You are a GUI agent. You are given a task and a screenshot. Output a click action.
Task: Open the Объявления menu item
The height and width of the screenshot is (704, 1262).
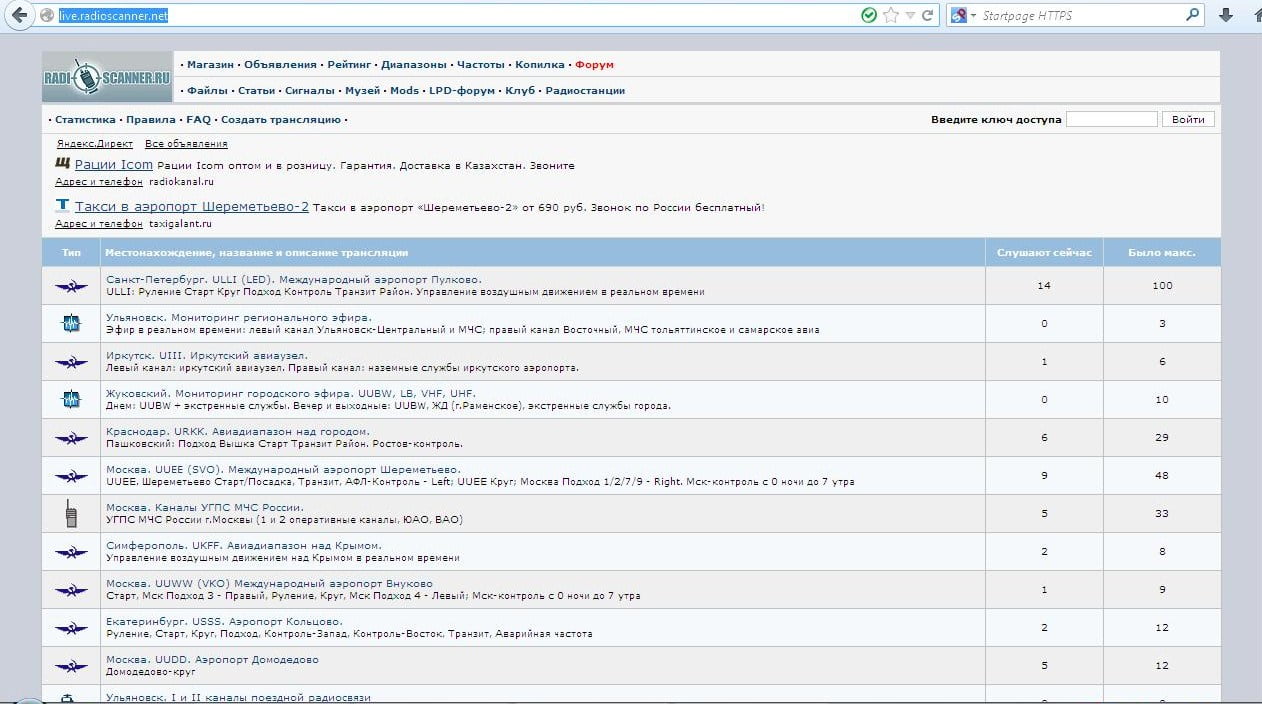(280, 64)
